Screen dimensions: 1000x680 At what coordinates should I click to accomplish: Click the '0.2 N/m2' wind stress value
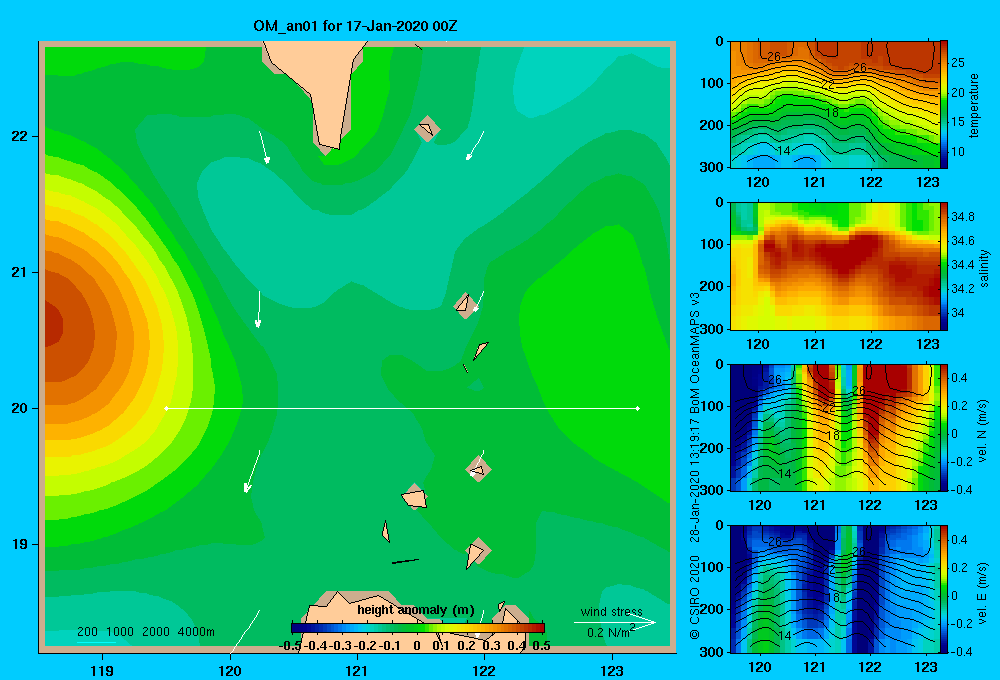point(611,632)
